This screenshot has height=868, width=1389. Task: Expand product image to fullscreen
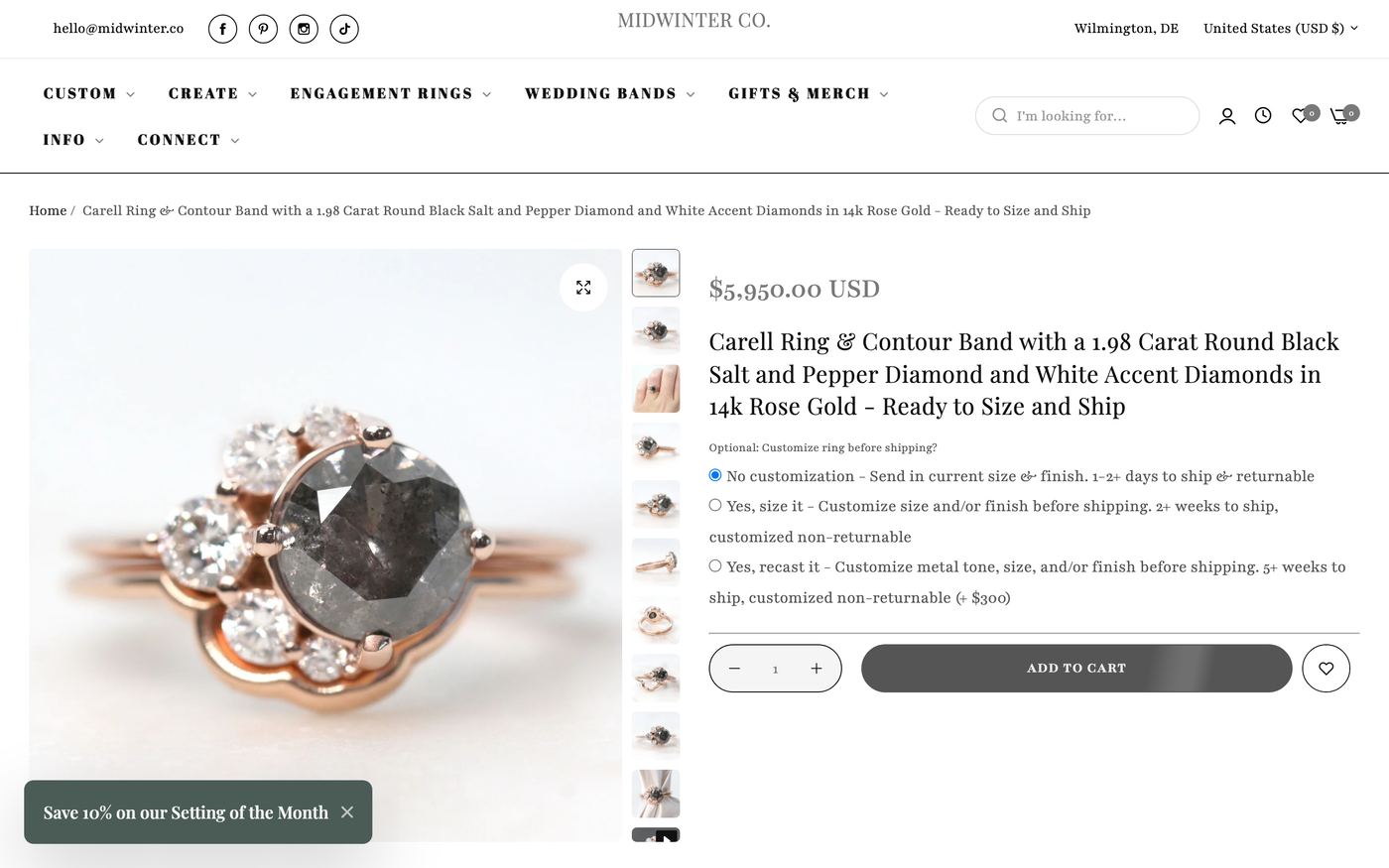pos(583,287)
